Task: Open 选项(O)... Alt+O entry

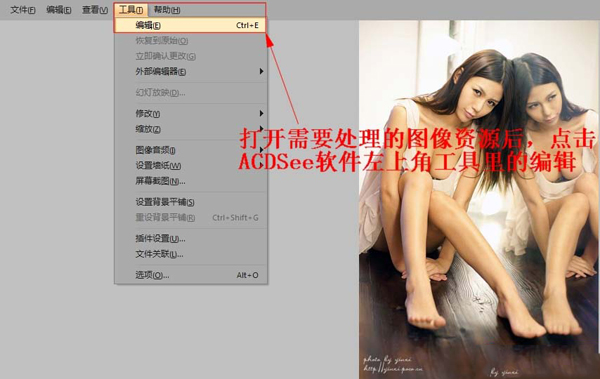Action: [x=190, y=275]
